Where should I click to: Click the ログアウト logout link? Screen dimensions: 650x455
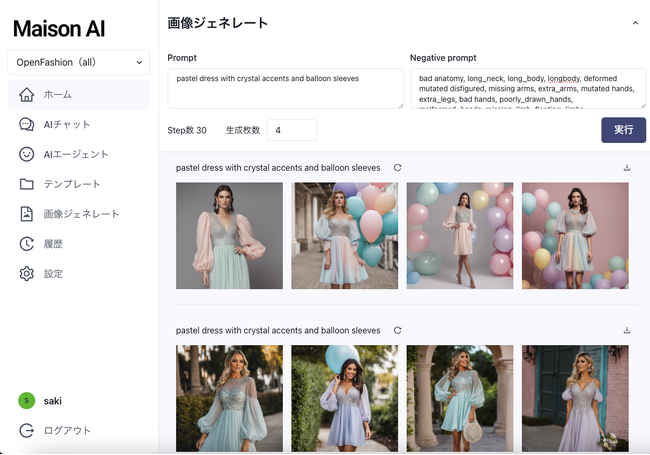[67, 431]
